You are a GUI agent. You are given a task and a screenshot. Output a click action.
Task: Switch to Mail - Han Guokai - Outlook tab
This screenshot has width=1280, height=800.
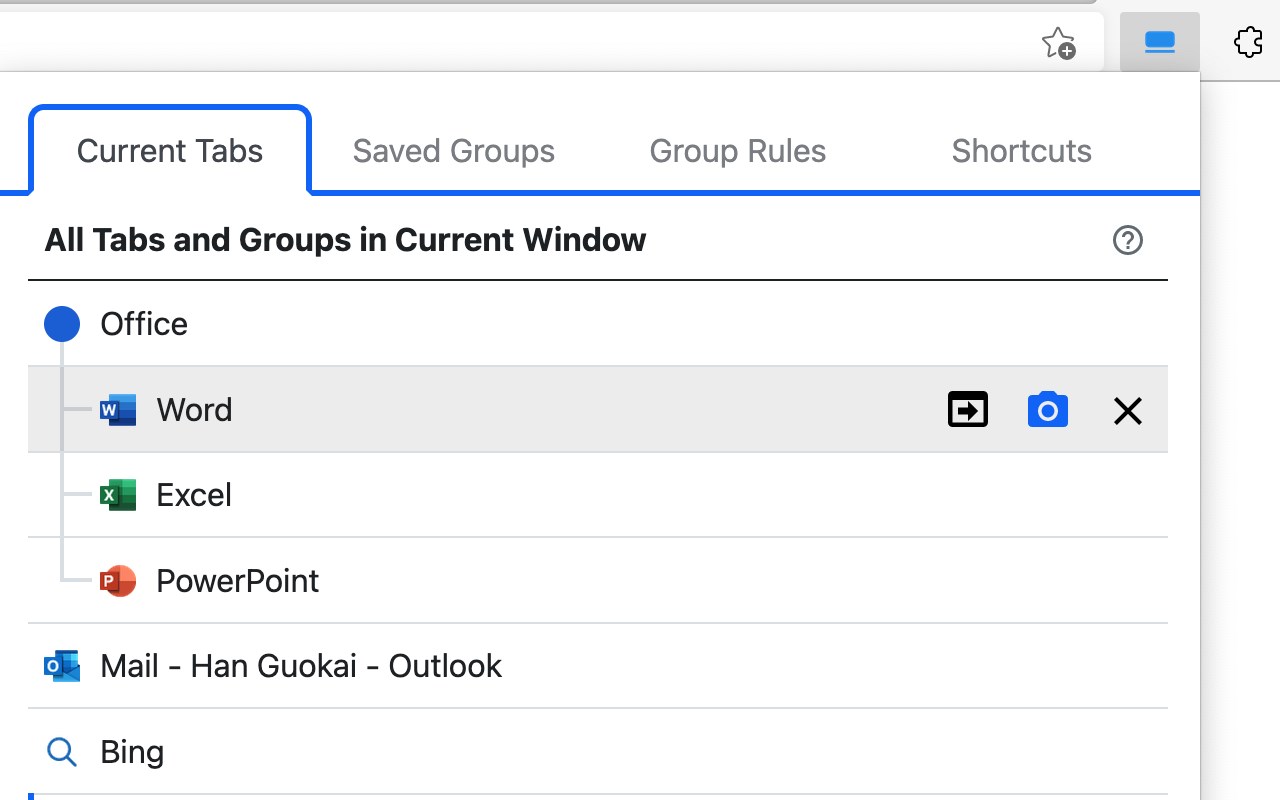click(301, 666)
